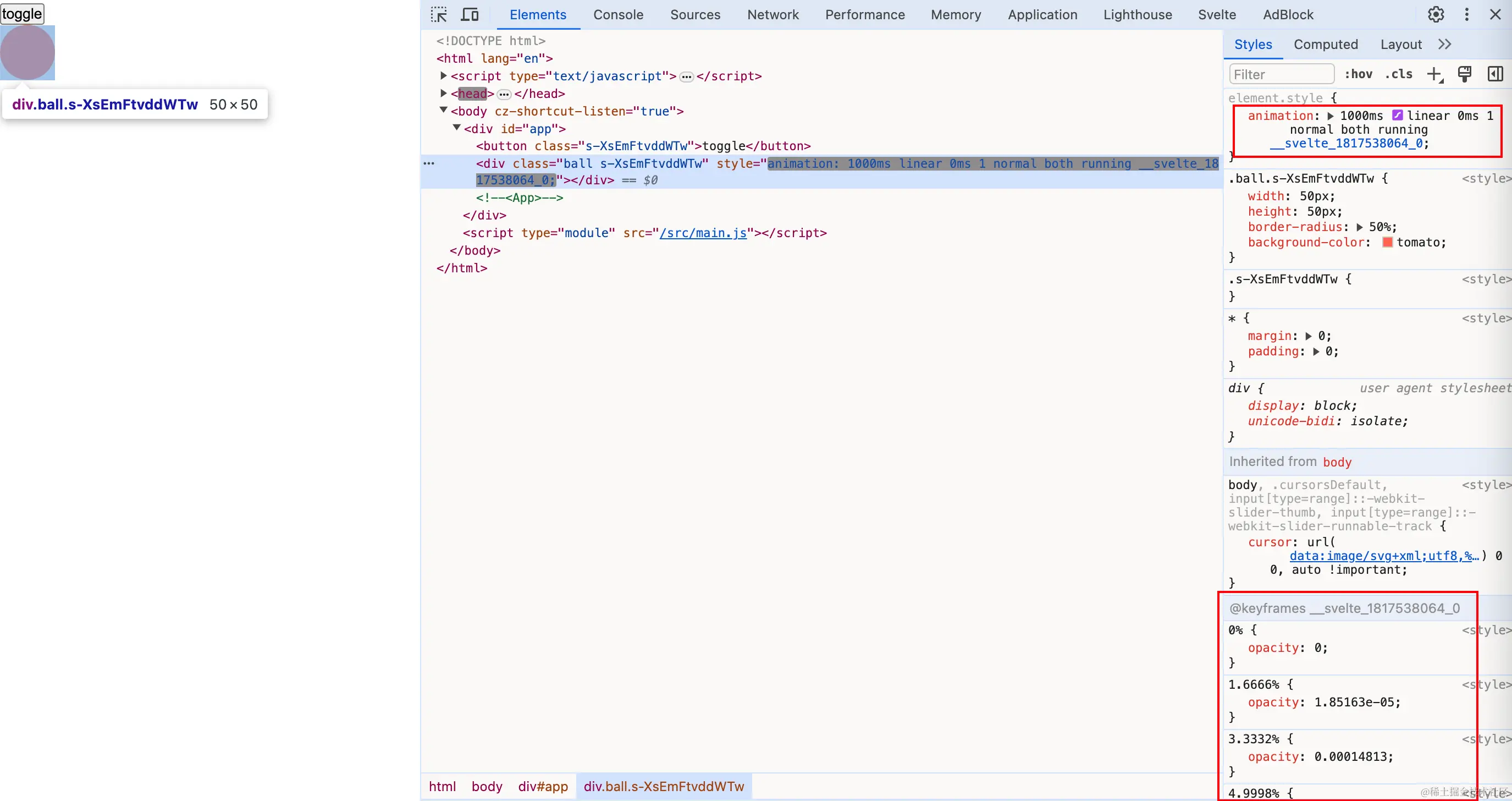Expand the animation shorthand property
The height and width of the screenshot is (801, 1512).
pyautogui.click(x=1331, y=116)
